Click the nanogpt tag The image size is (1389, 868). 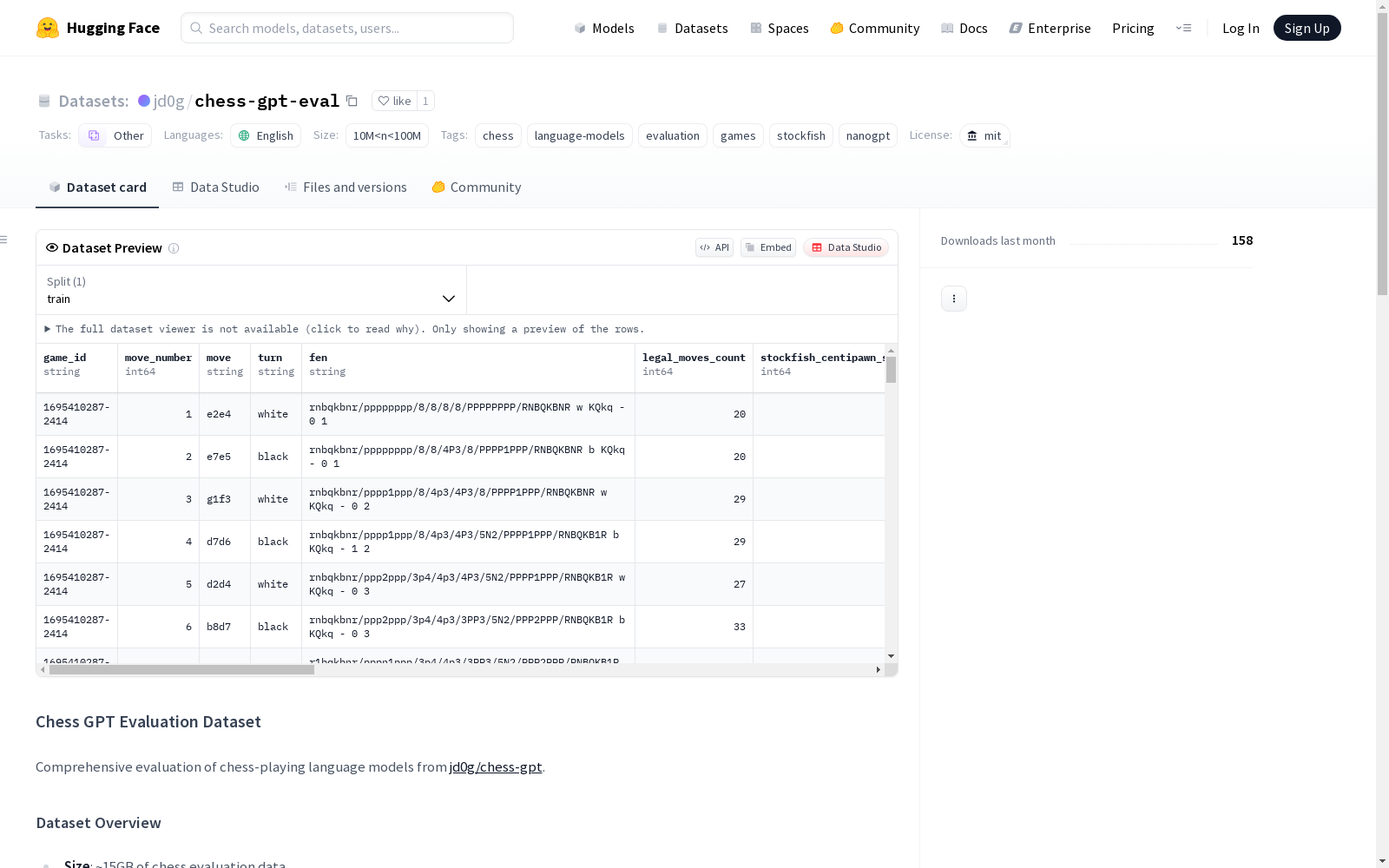[x=868, y=135]
